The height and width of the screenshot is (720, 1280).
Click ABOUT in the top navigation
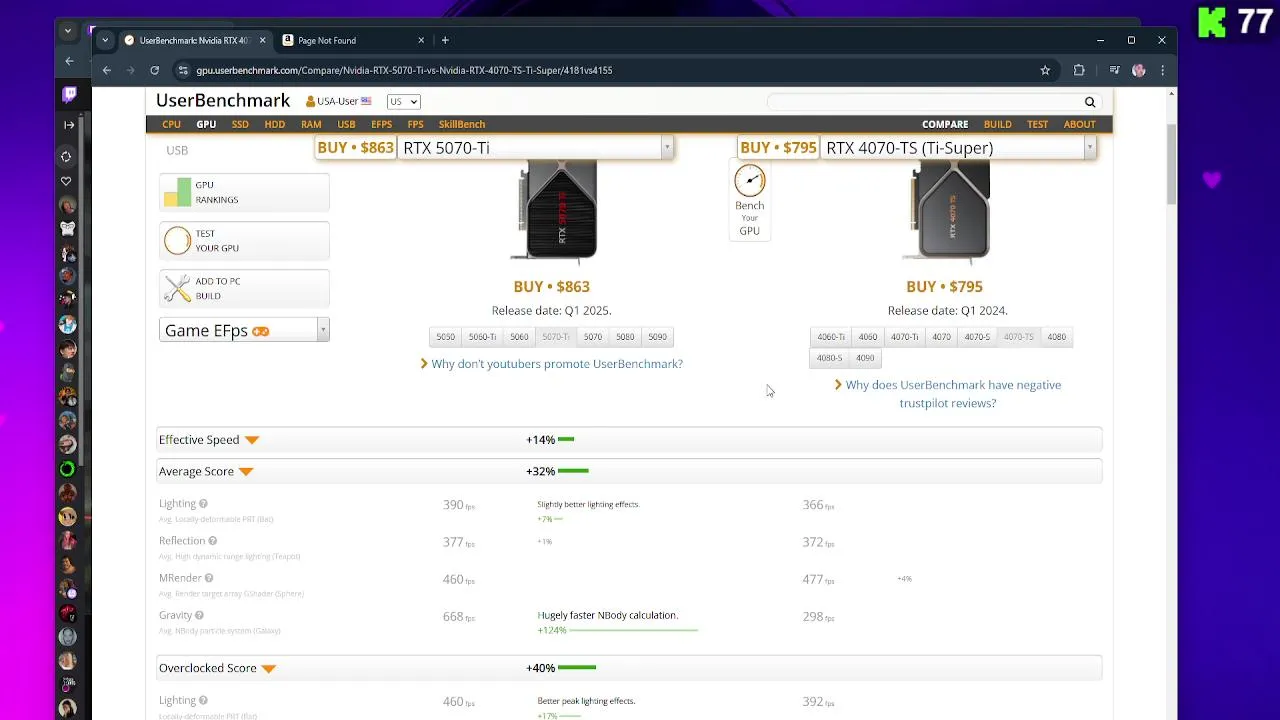click(1079, 124)
